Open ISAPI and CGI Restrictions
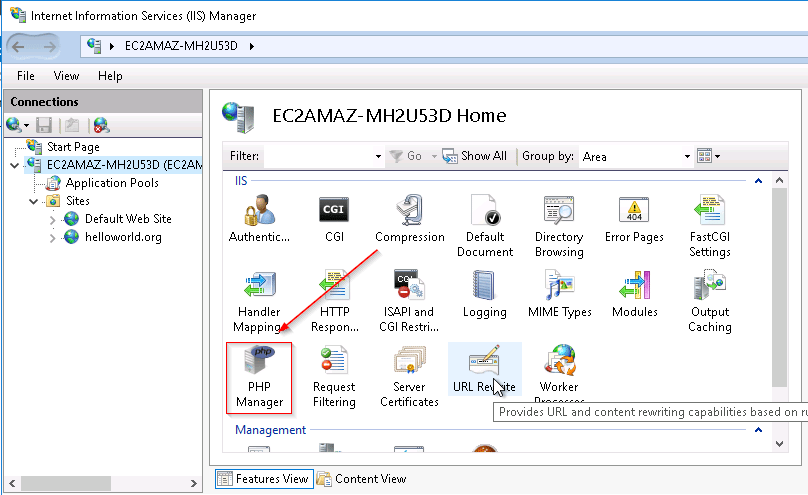This screenshot has width=808, height=495. point(409,301)
